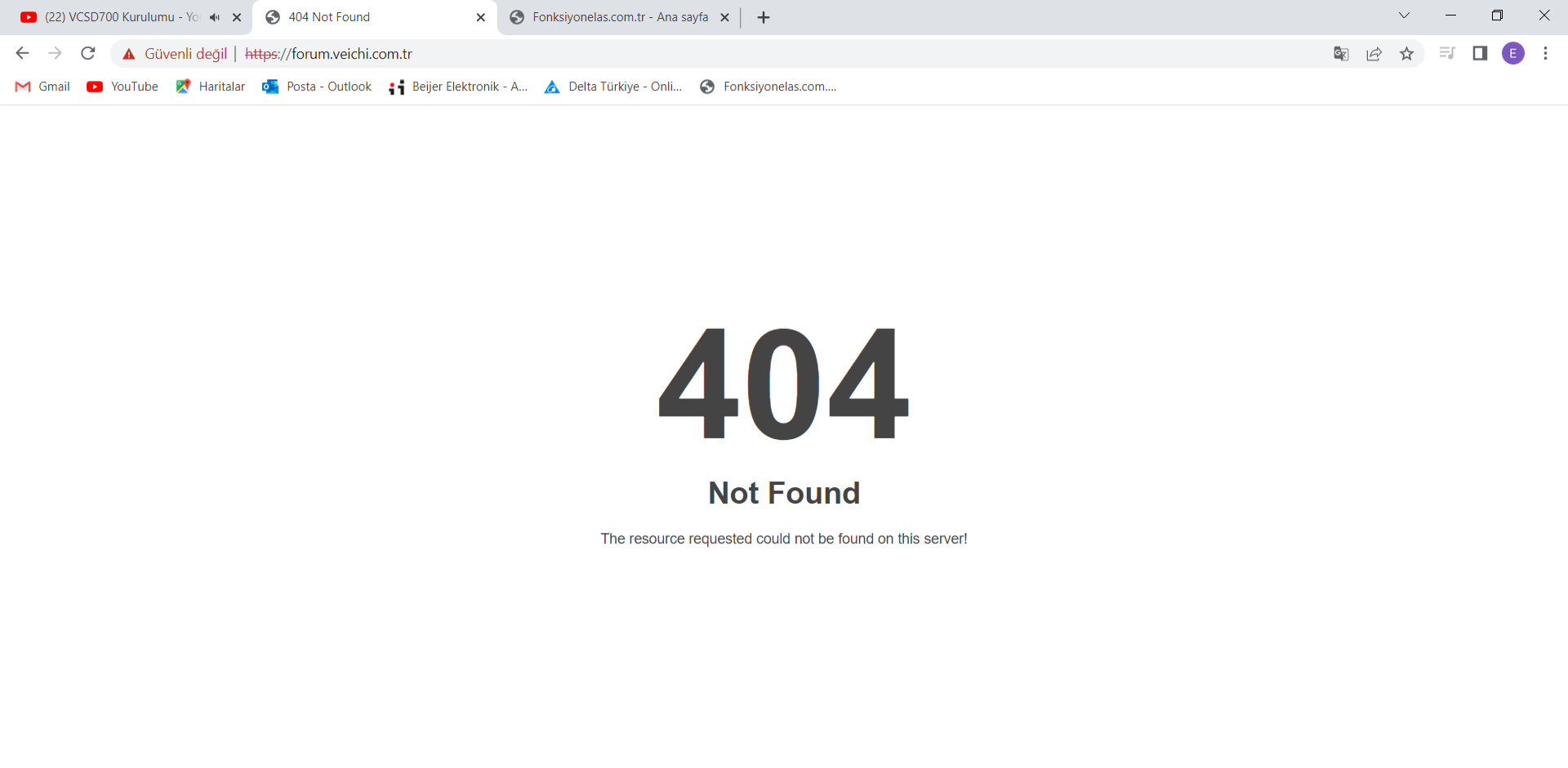Viewport: 1568px width, 768px height.
Task: Open the Gmail bookmark
Action: [x=43, y=87]
